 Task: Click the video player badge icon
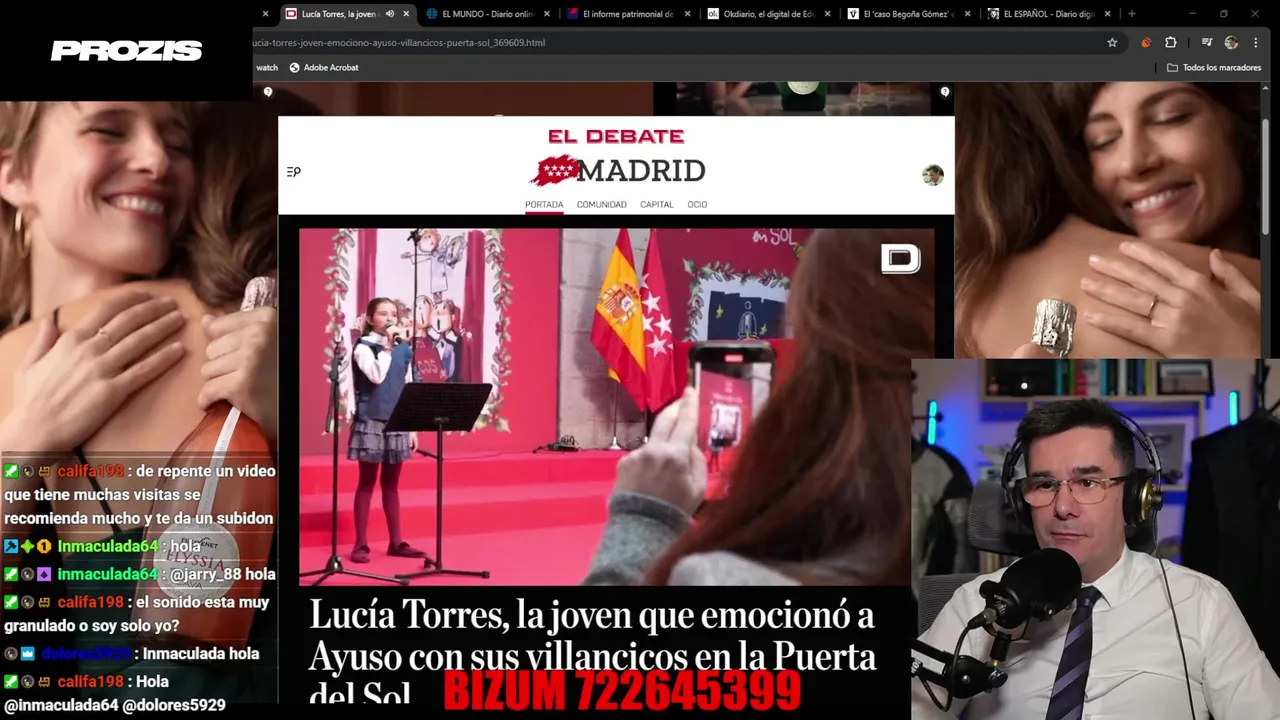pos(900,259)
